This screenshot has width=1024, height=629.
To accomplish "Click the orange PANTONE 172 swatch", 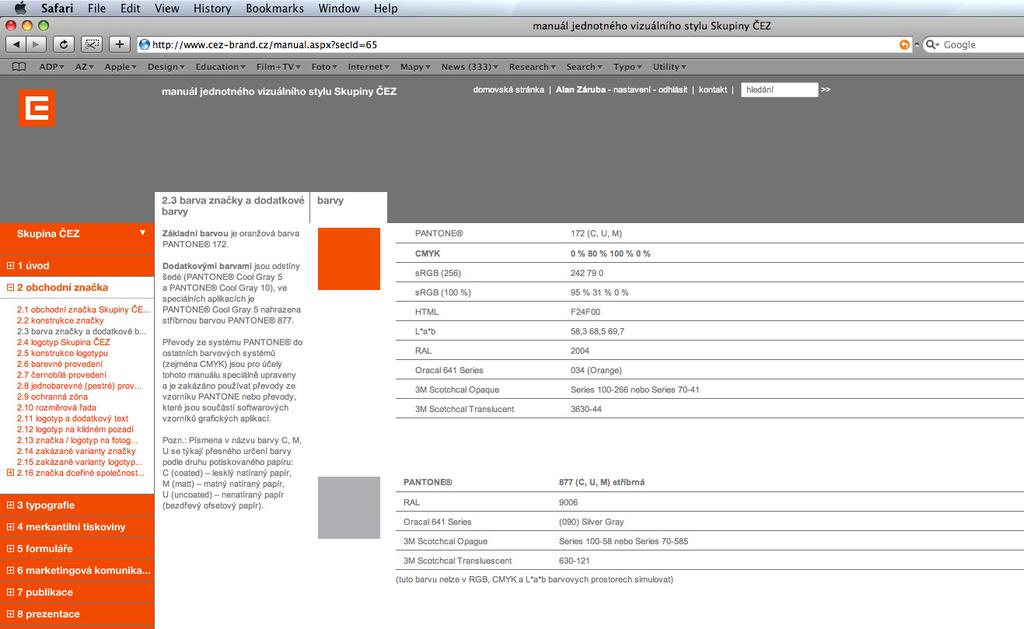I will 349,259.
